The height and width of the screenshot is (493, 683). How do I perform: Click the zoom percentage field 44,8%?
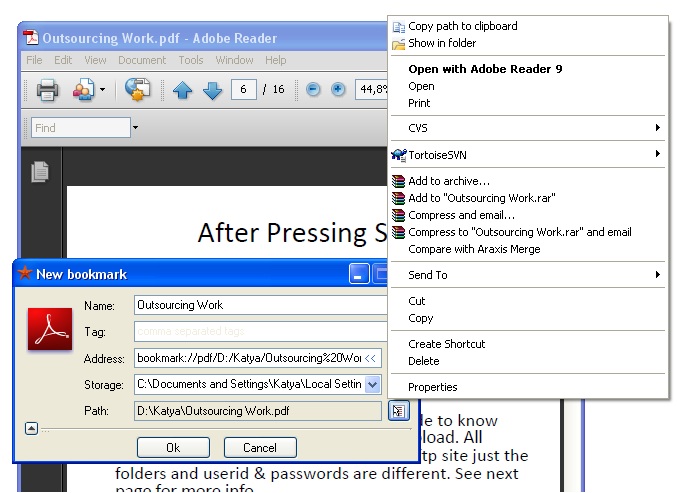(371, 90)
